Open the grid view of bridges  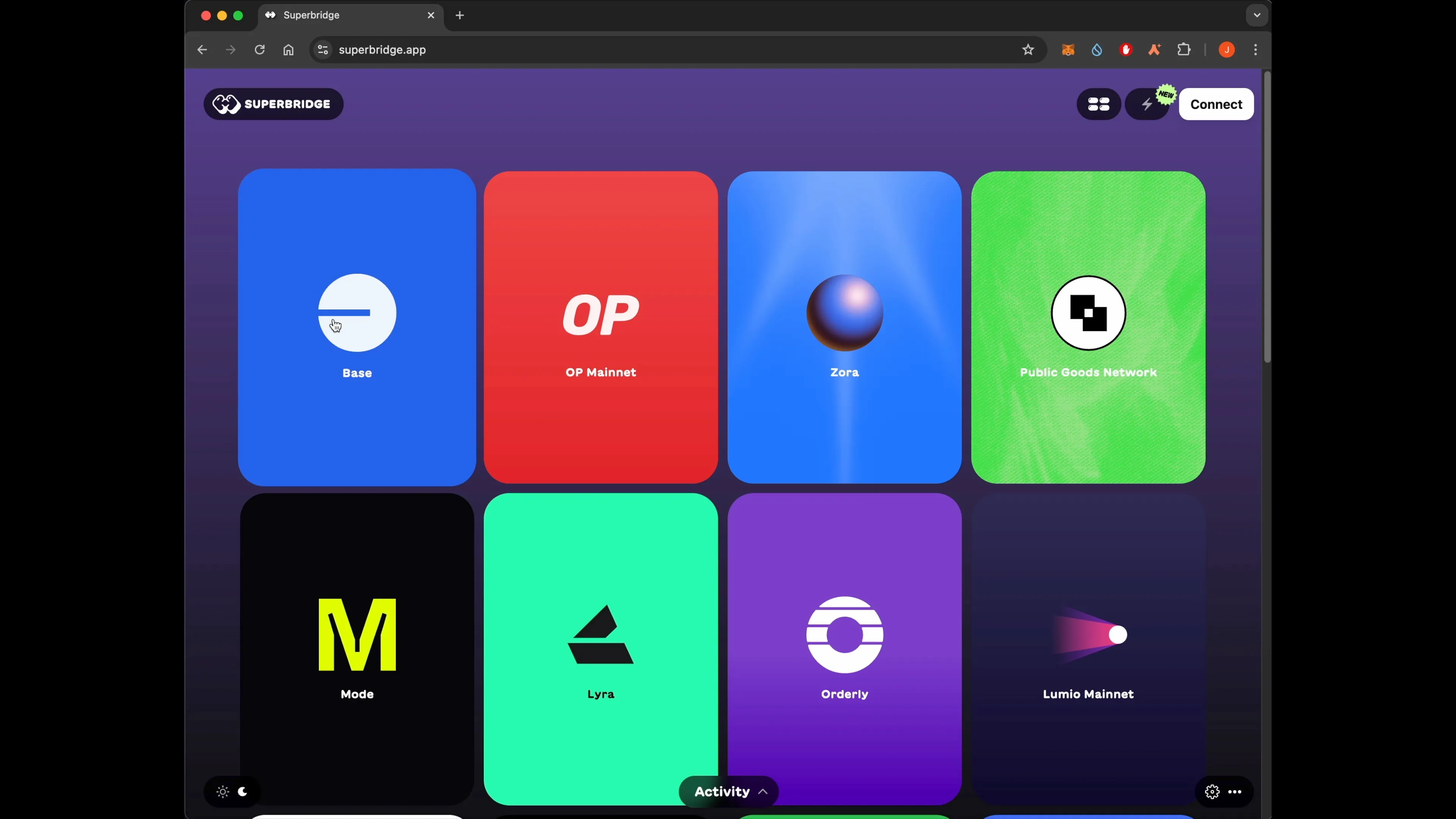coord(1099,104)
